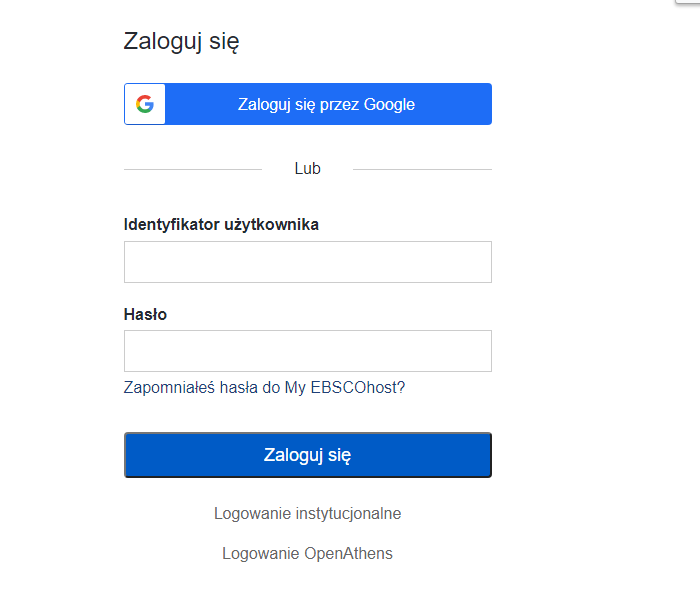Click the word Google in the blue button
Screen dimensions: 700x589
(x=389, y=104)
